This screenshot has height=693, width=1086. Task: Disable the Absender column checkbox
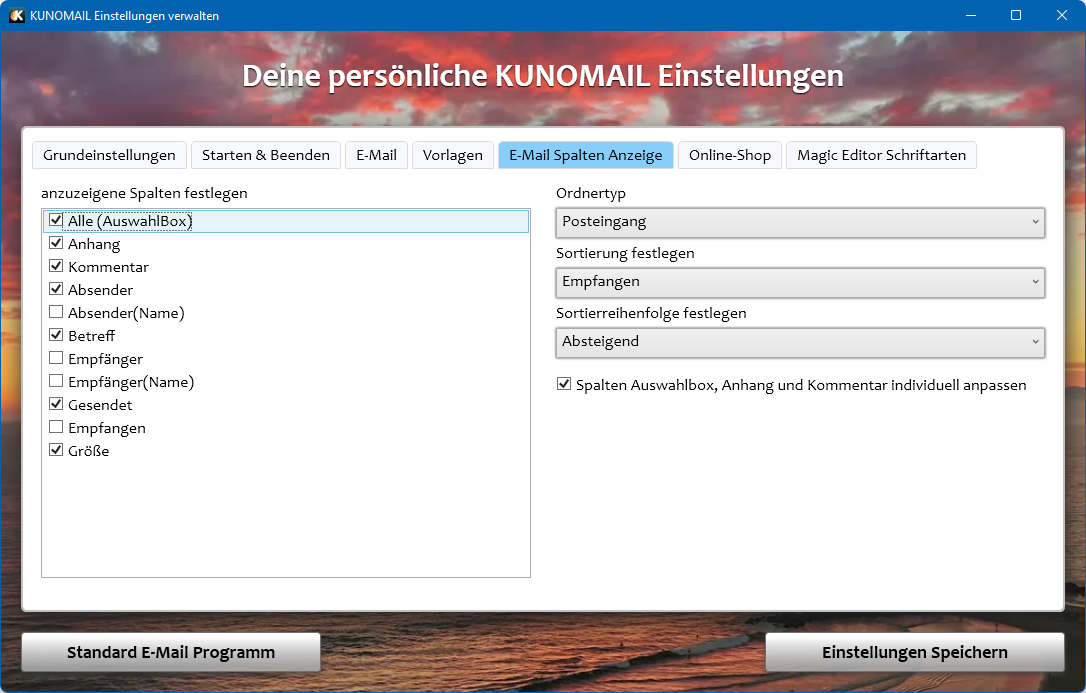pyautogui.click(x=56, y=289)
